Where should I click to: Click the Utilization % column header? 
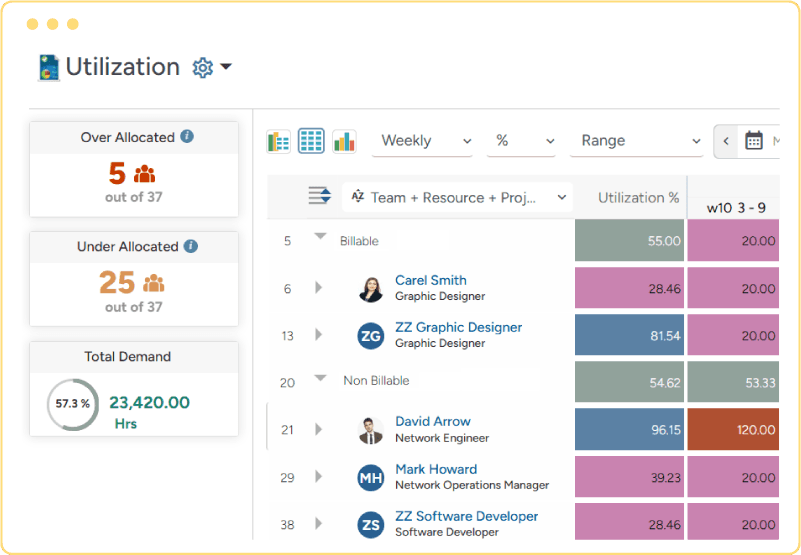tap(638, 198)
